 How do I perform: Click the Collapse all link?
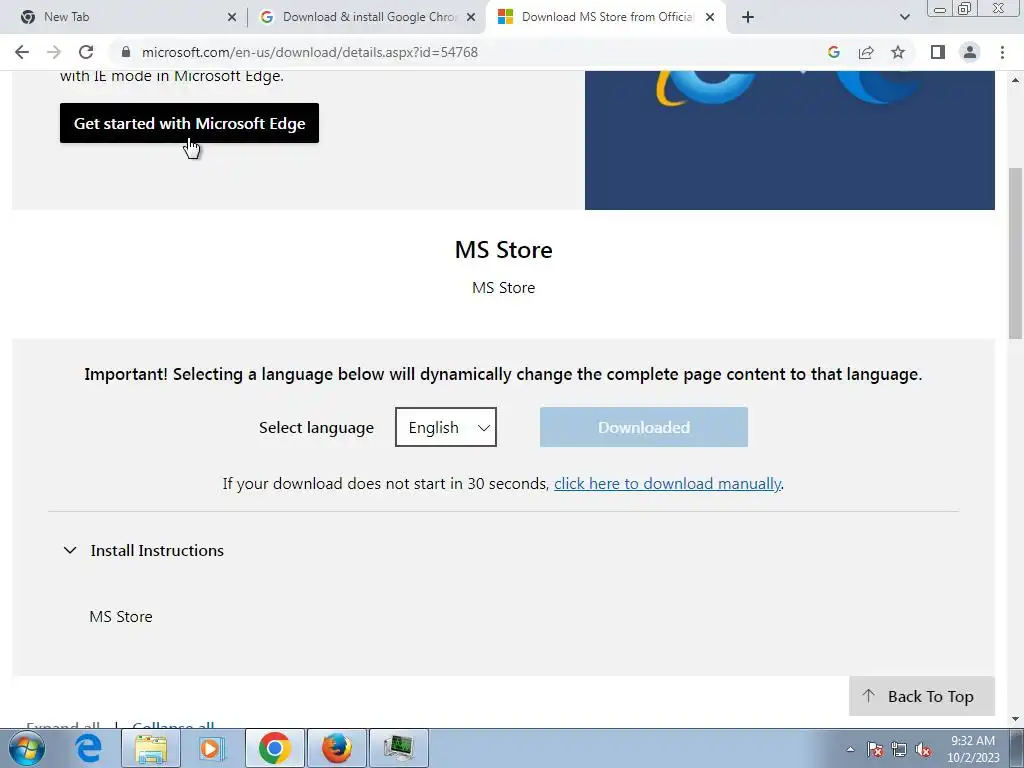click(173, 725)
